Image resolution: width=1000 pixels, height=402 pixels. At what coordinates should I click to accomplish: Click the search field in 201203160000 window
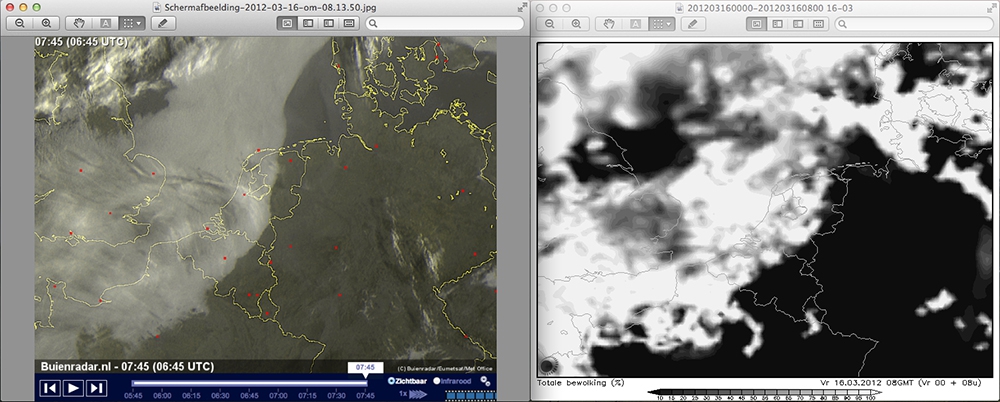[916, 24]
